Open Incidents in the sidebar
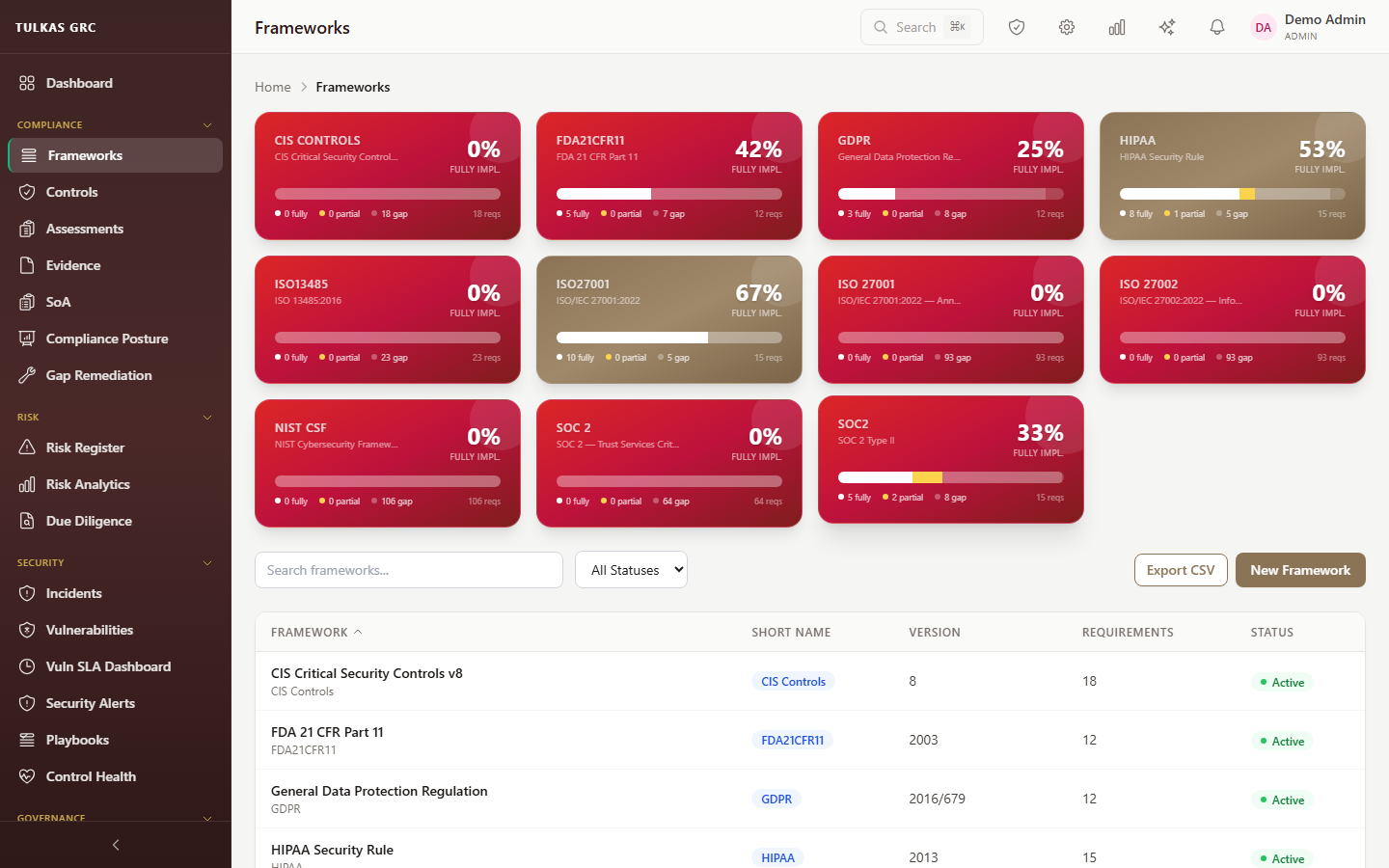This screenshot has width=1389, height=868. 116,593
